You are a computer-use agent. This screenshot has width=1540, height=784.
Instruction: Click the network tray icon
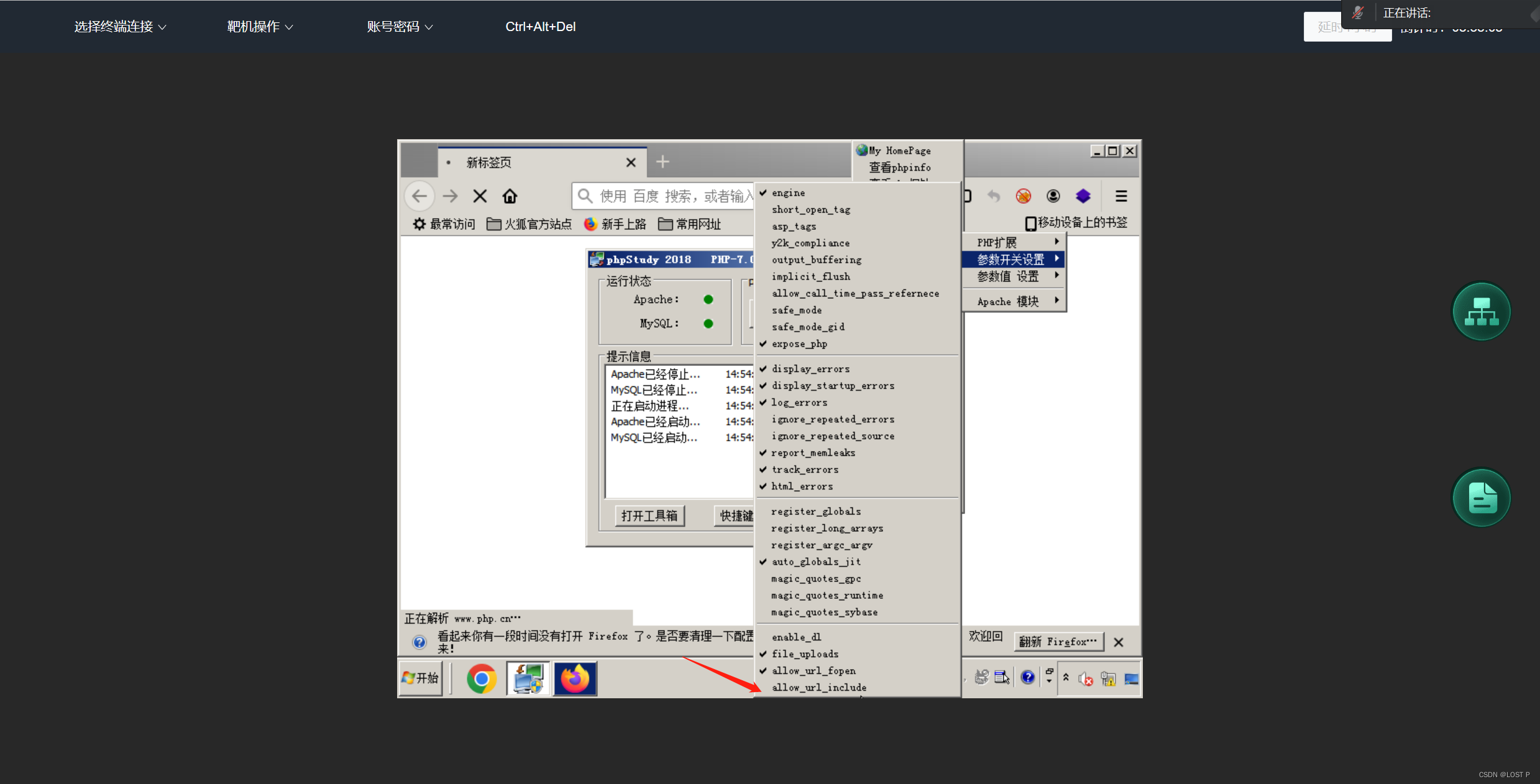point(1108,679)
